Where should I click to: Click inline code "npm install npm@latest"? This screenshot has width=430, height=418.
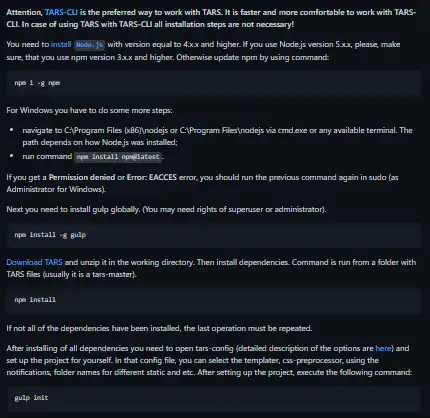point(118,157)
